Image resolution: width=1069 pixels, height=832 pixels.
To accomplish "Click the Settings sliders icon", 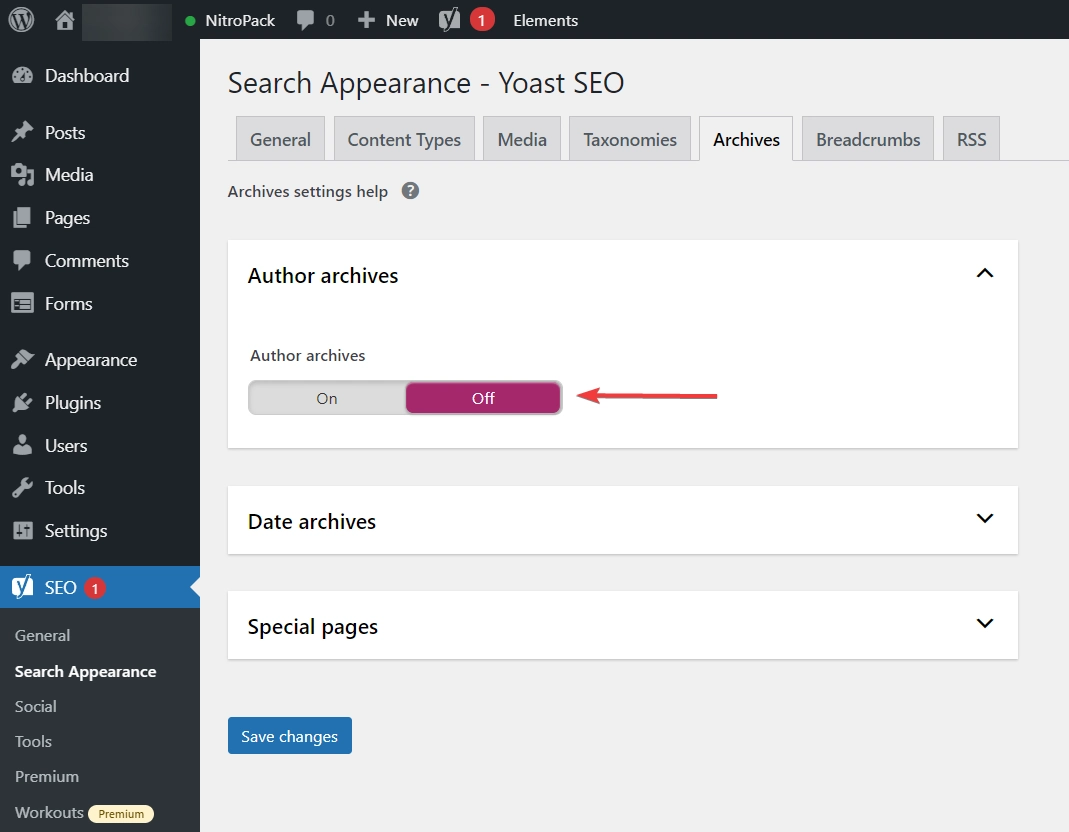I will tap(22, 531).
